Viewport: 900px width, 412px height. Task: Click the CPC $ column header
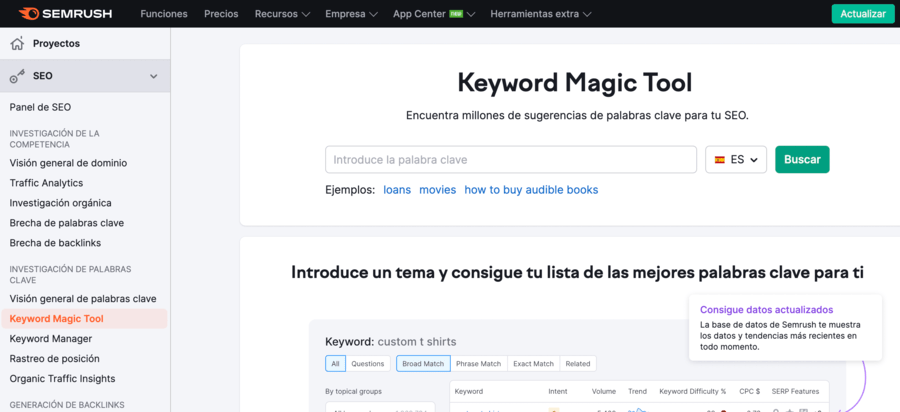point(749,391)
